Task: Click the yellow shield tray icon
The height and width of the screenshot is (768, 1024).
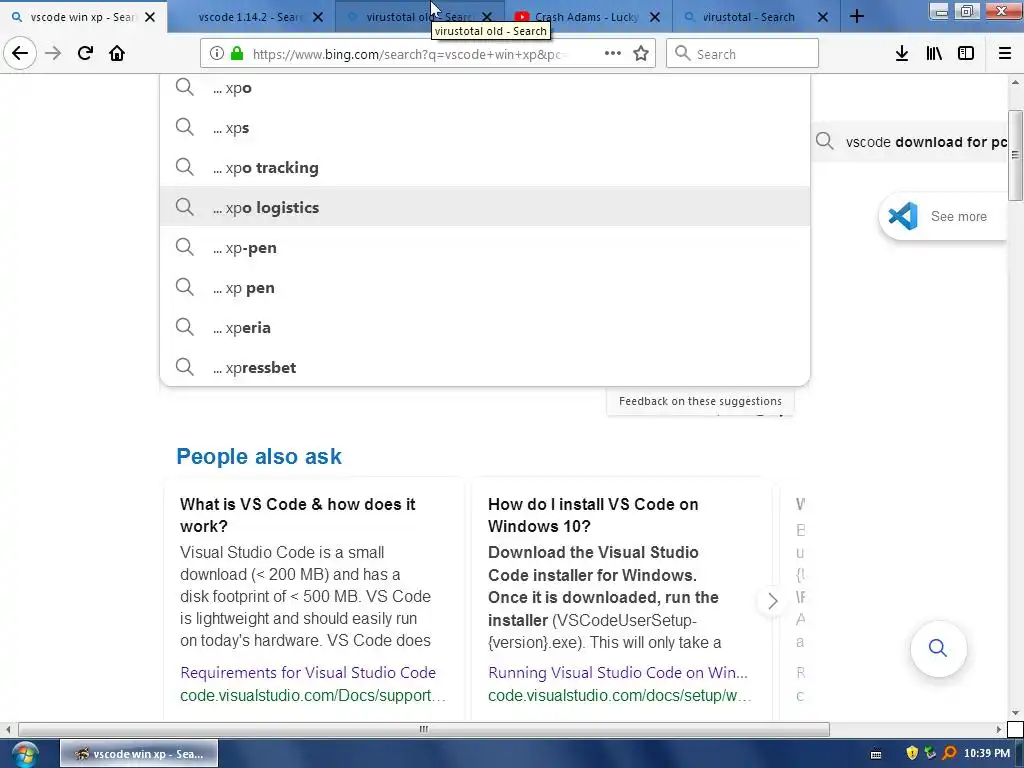Action: pyautogui.click(x=912, y=754)
